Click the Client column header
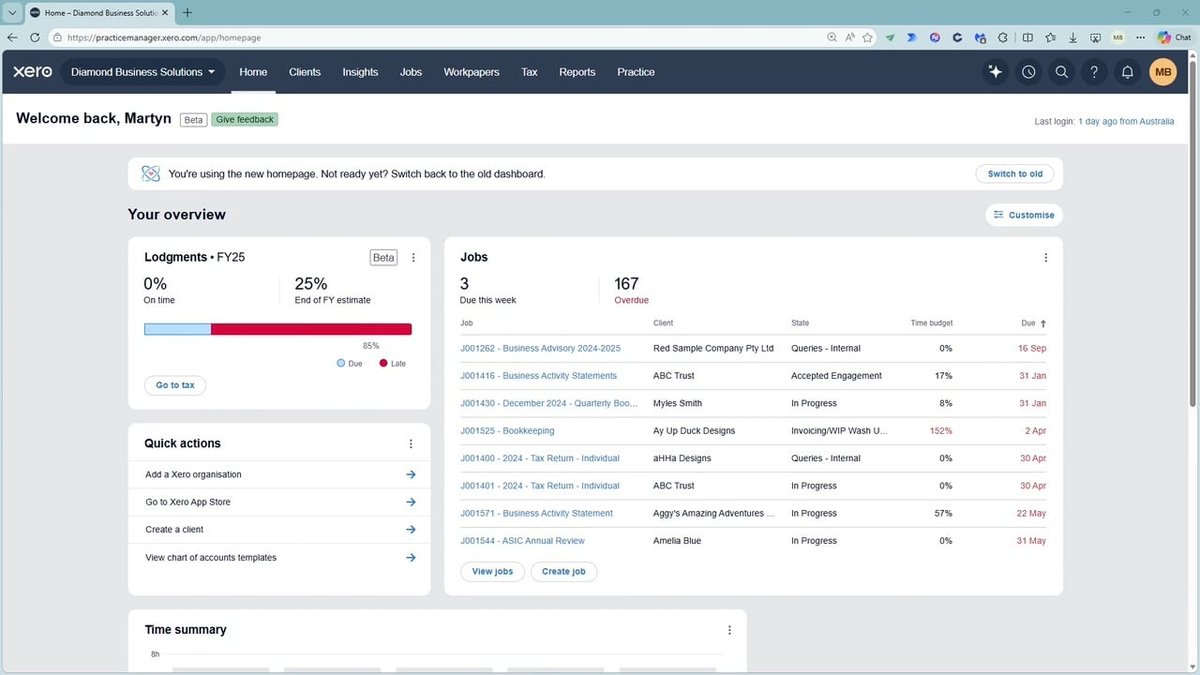 tap(663, 323)
